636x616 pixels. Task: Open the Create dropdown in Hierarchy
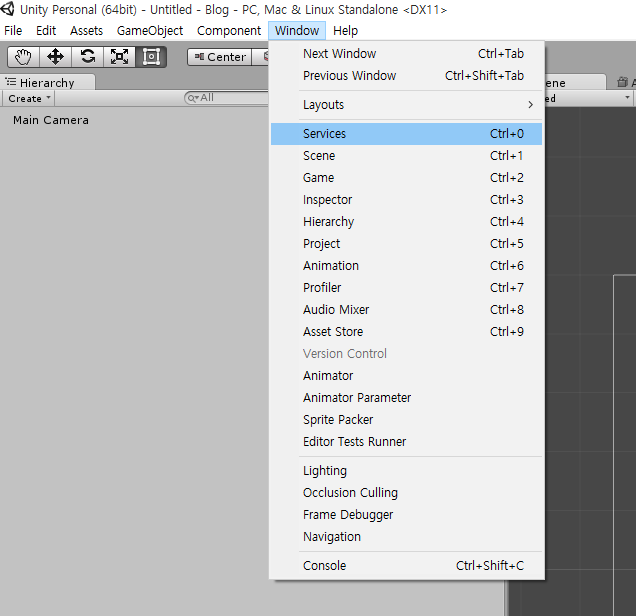coord(29,99)
